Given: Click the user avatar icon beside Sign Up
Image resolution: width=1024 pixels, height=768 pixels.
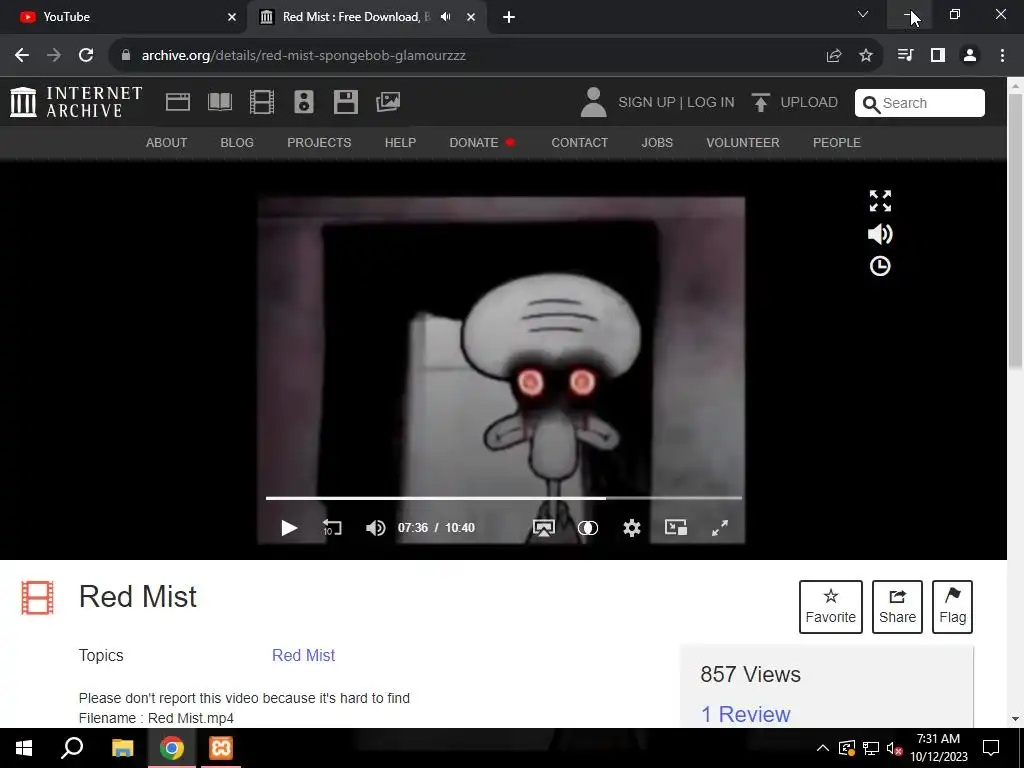Looking at the screenshot, I should tap(593, 103).
